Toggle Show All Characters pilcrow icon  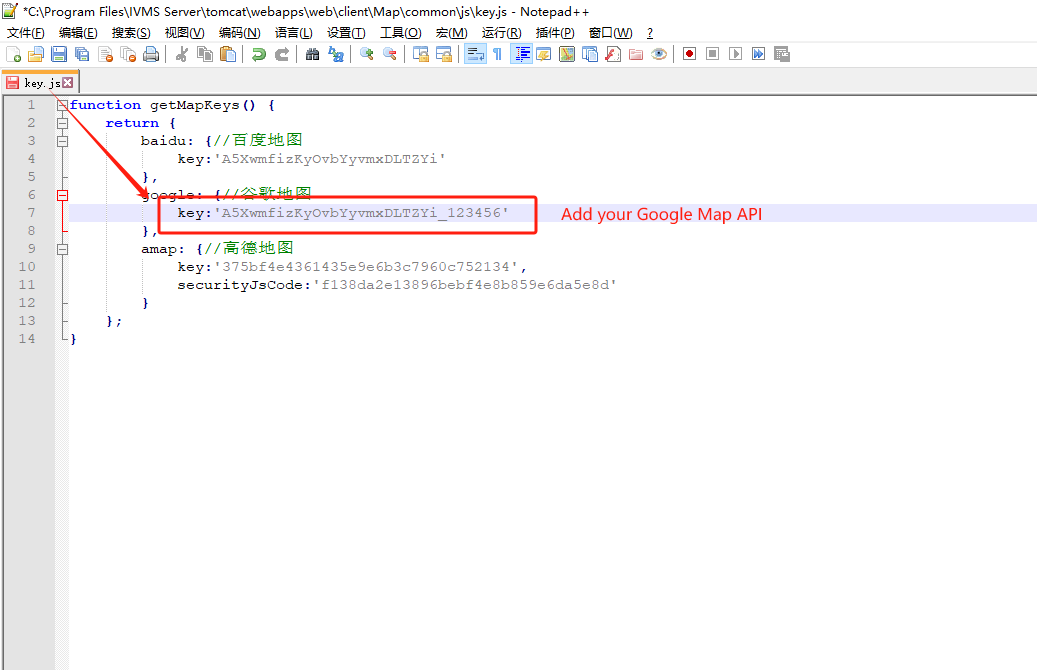click(x=497, y=54)
